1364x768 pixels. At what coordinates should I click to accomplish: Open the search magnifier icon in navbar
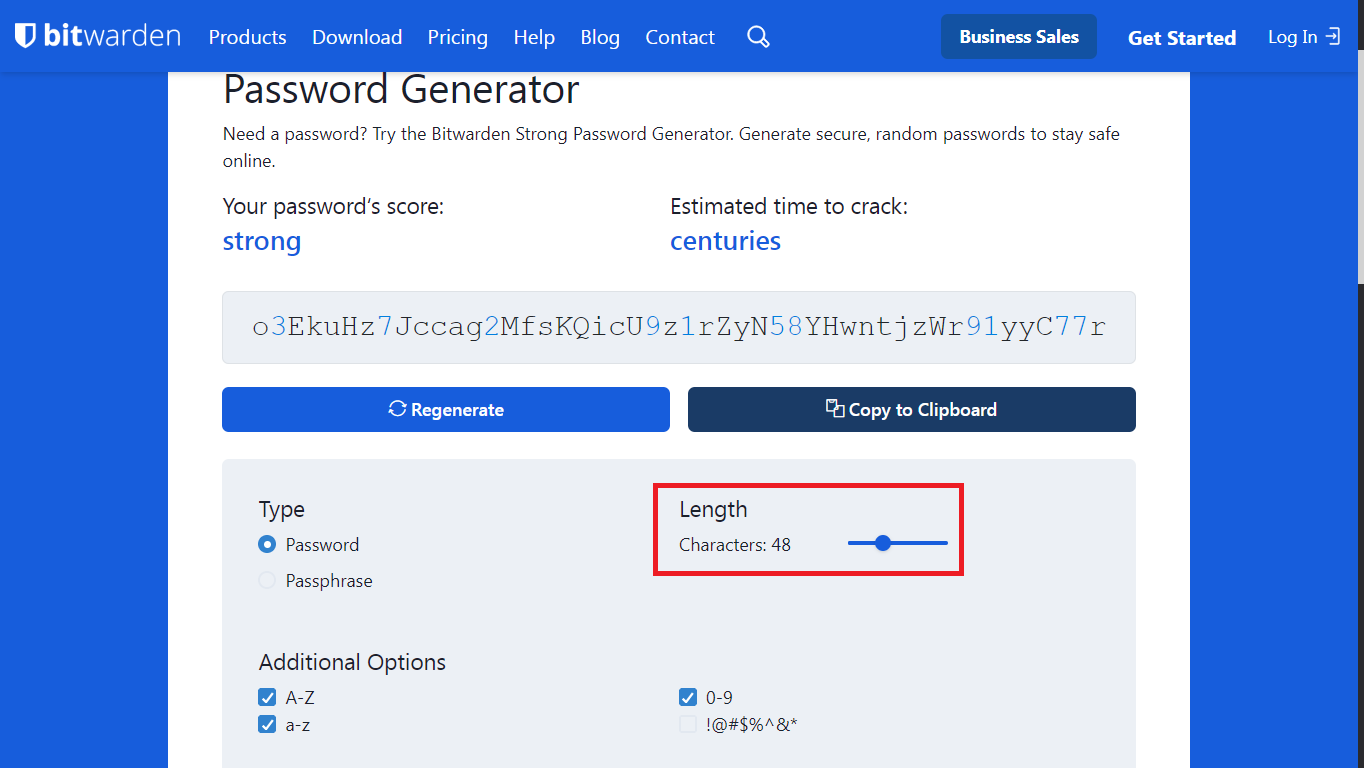tap(758, 37)
